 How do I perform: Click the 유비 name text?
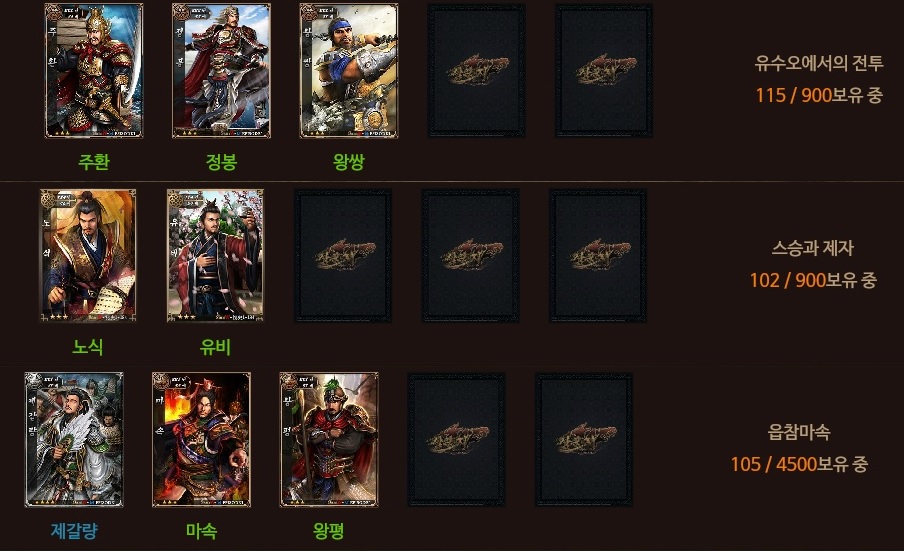(216, 346)
